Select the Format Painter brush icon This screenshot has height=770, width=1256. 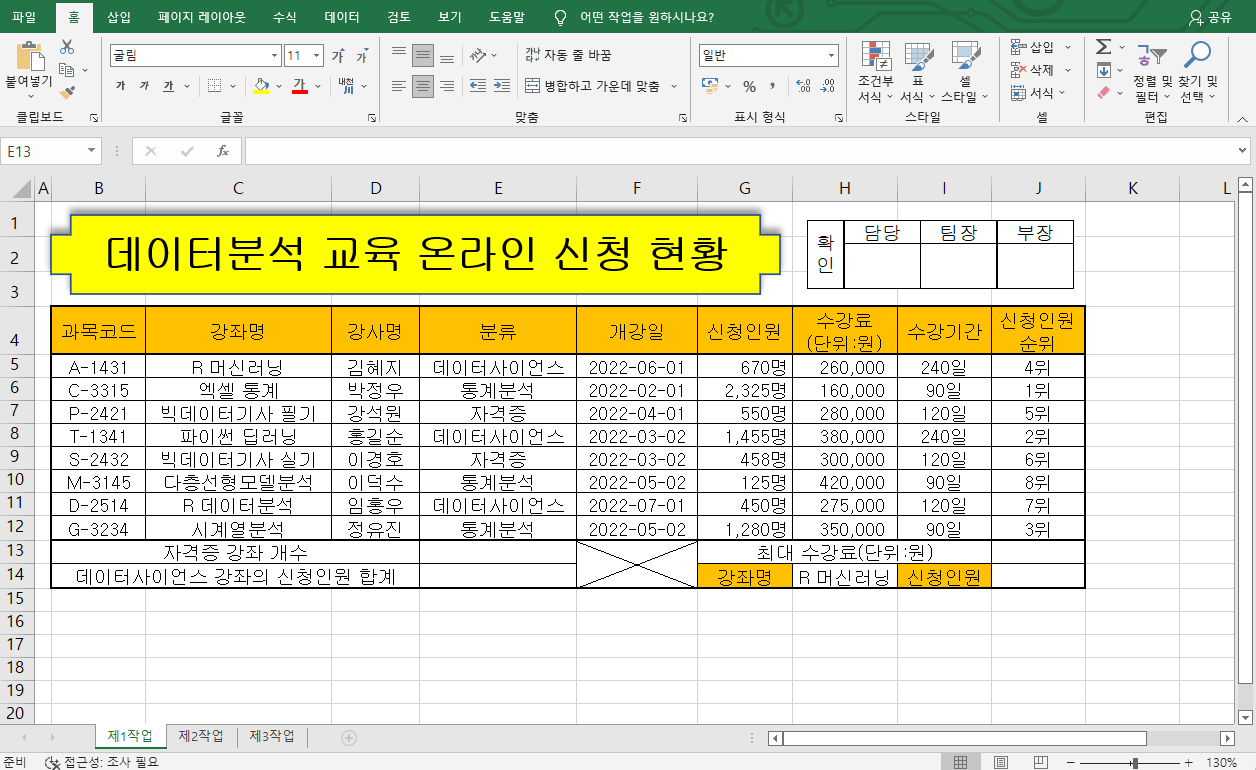67,92
